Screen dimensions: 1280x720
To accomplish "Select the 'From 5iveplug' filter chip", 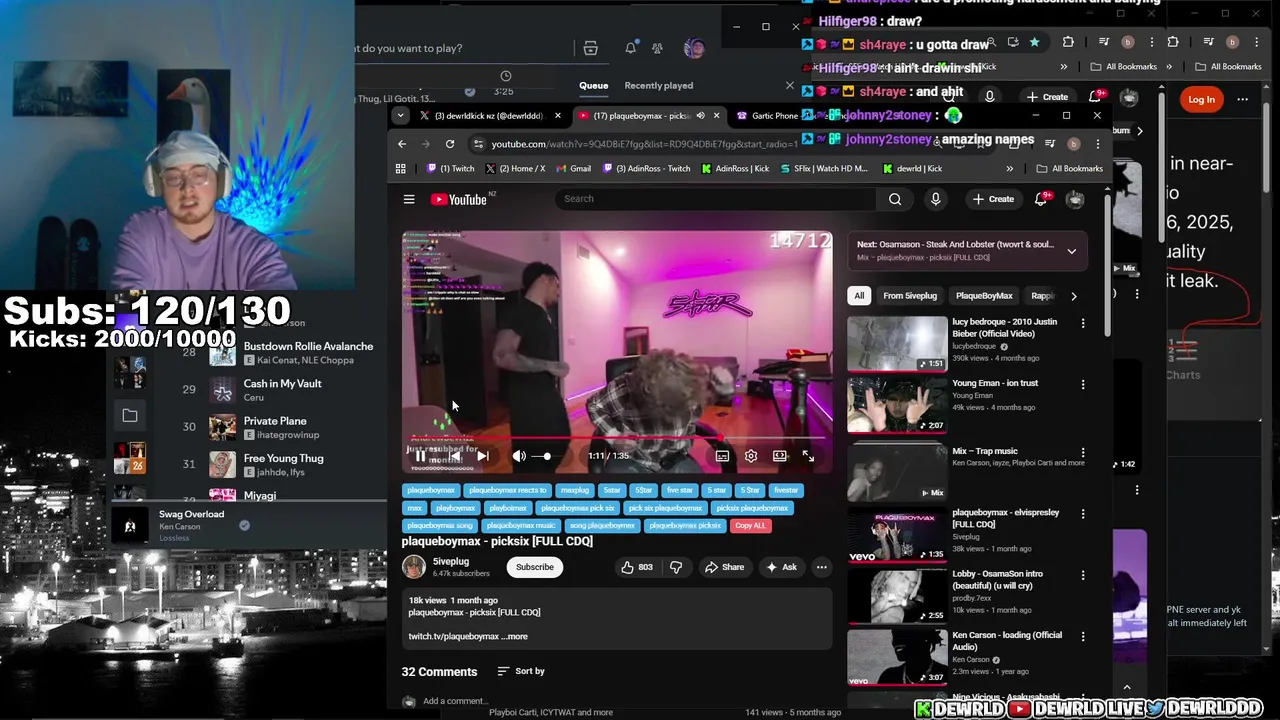I will (x=910, y=296).
